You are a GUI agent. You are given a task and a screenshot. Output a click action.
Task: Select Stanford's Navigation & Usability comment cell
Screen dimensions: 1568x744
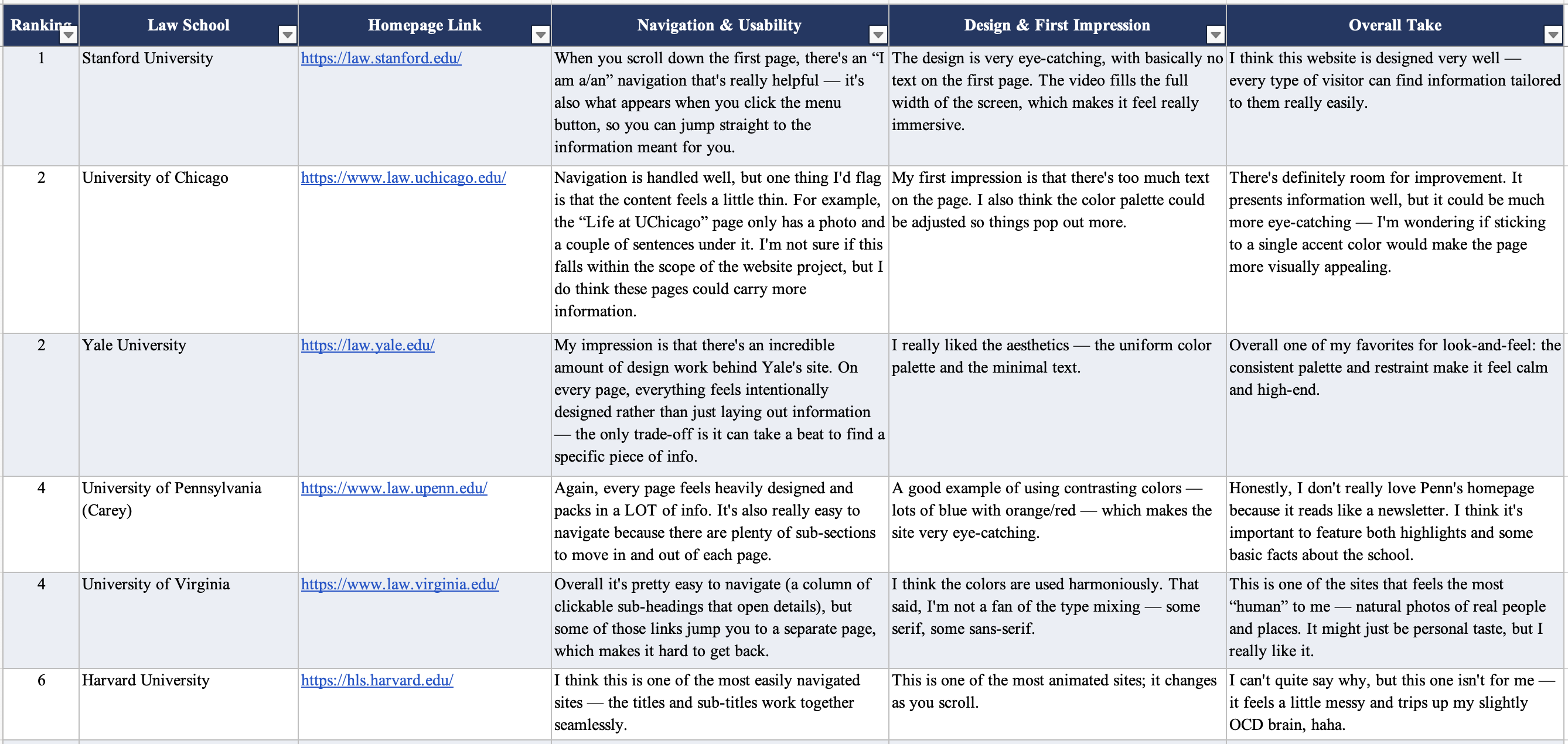pos(720,106)
